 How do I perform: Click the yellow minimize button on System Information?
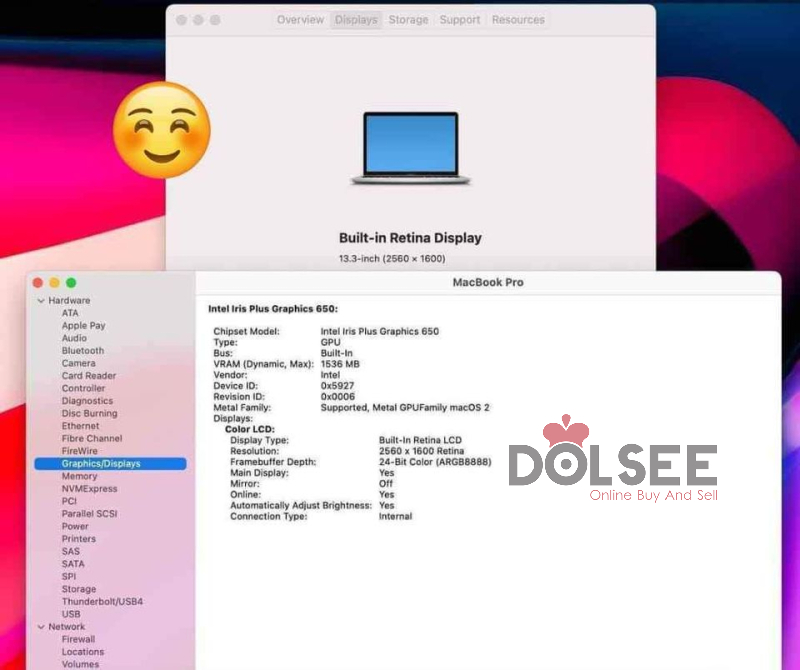[x=55, y=283]
